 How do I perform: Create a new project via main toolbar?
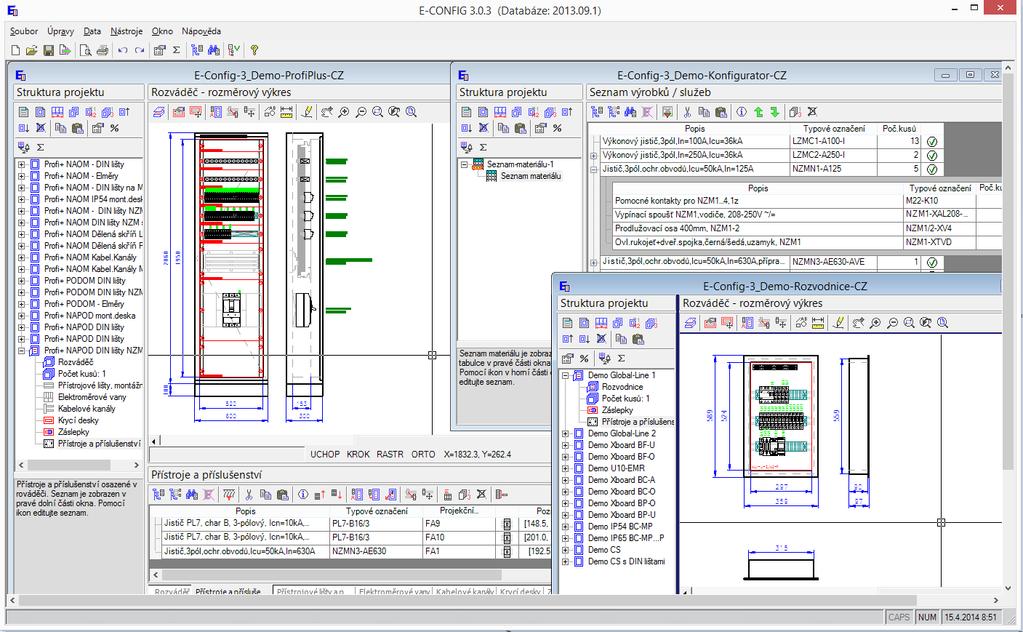coord(16,50)
